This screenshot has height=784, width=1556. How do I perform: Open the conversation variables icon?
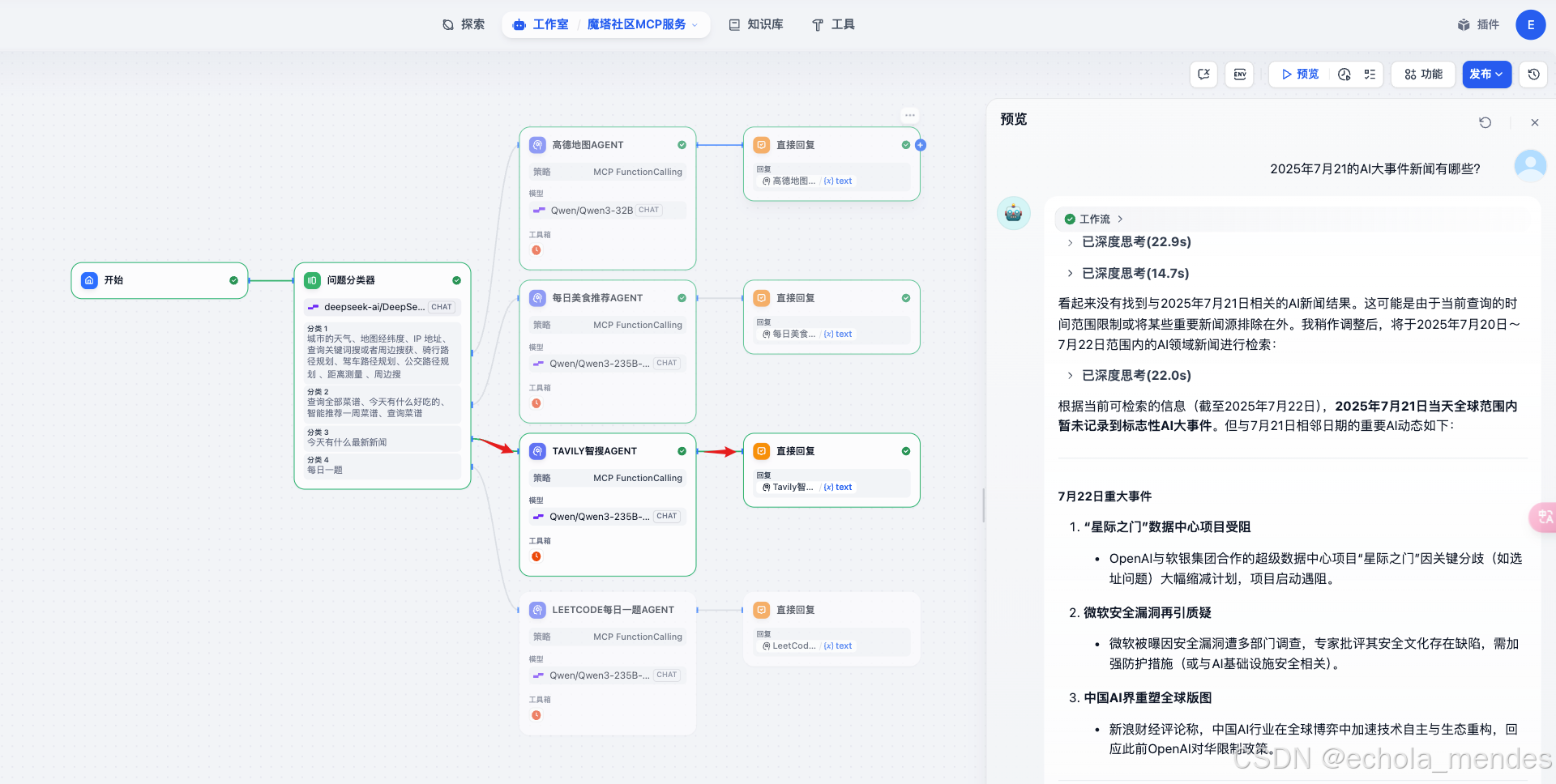[1203, 74]
